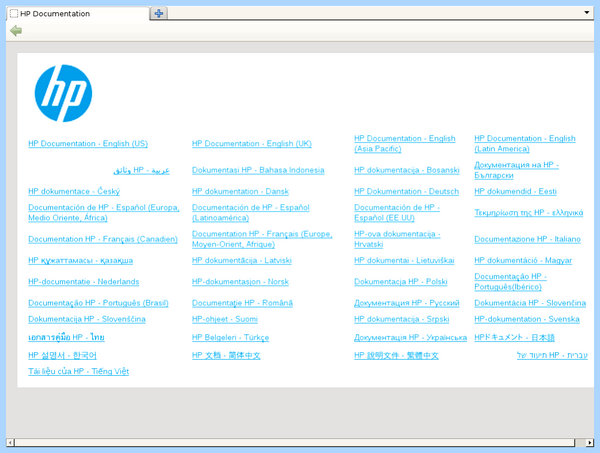Image resolution: width=600 pixels, height=453 pixels.
Task: Open Français (Europe, Moyen-Orient, Afrique) link
Action: click(262, 239)
